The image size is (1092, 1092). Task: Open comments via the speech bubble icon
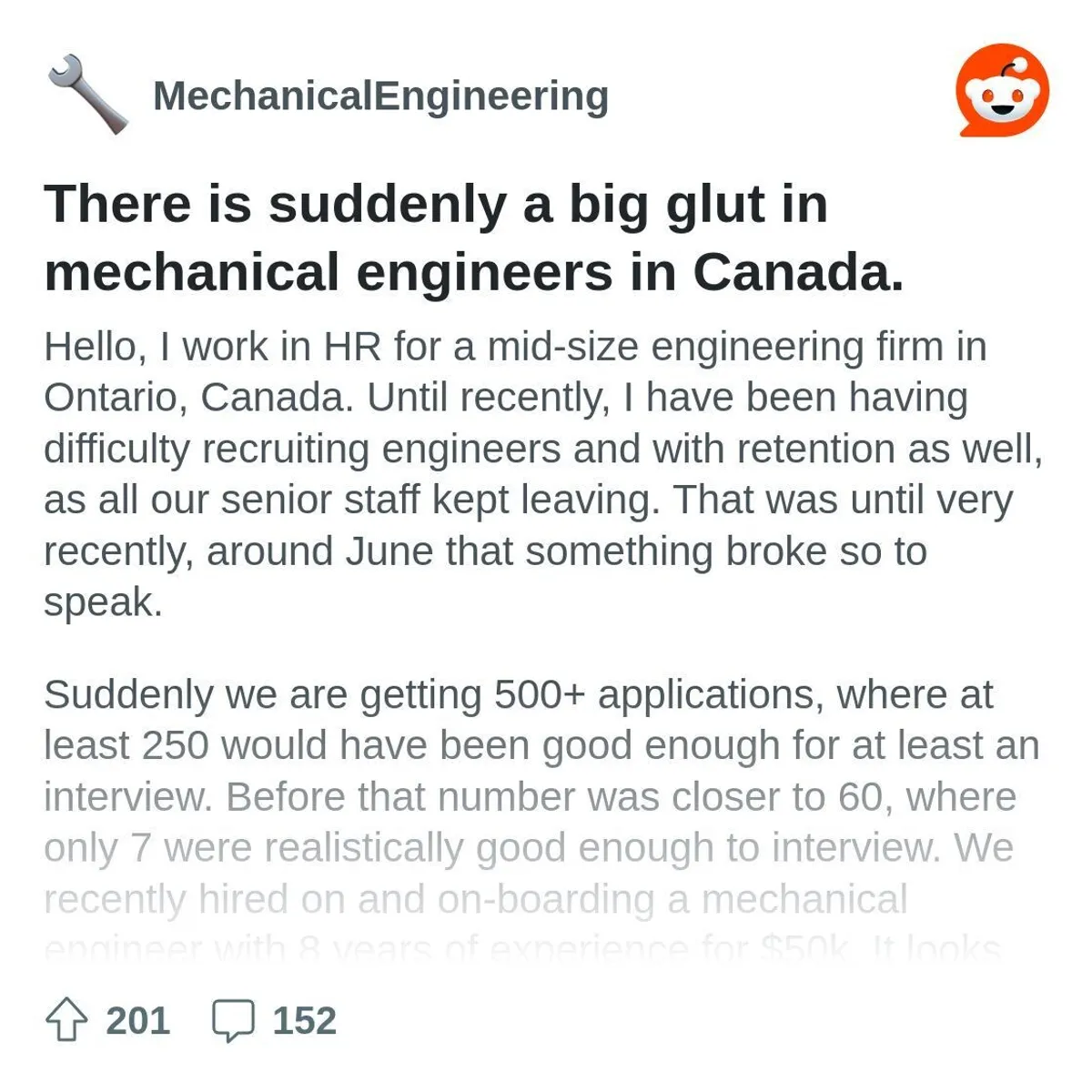(x=236, y=1021)
